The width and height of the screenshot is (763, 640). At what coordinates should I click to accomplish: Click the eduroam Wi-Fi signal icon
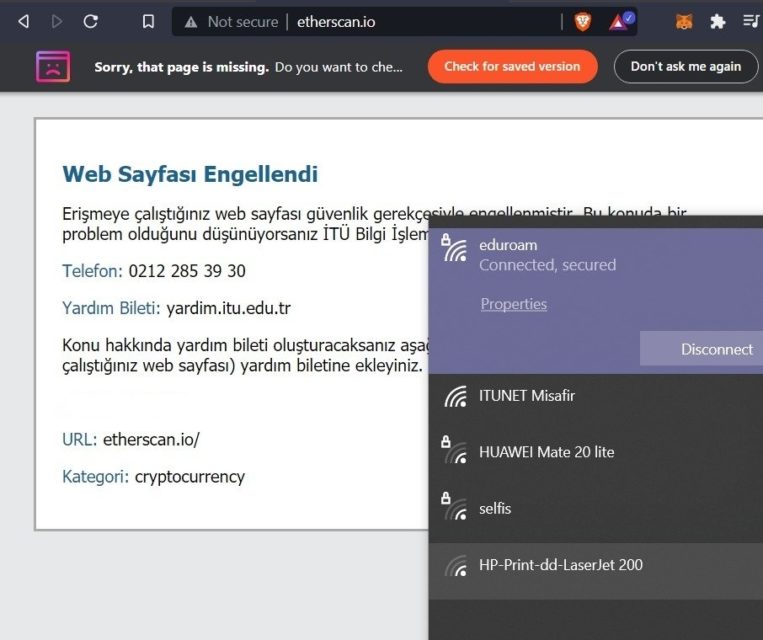(x=454, y=248)
